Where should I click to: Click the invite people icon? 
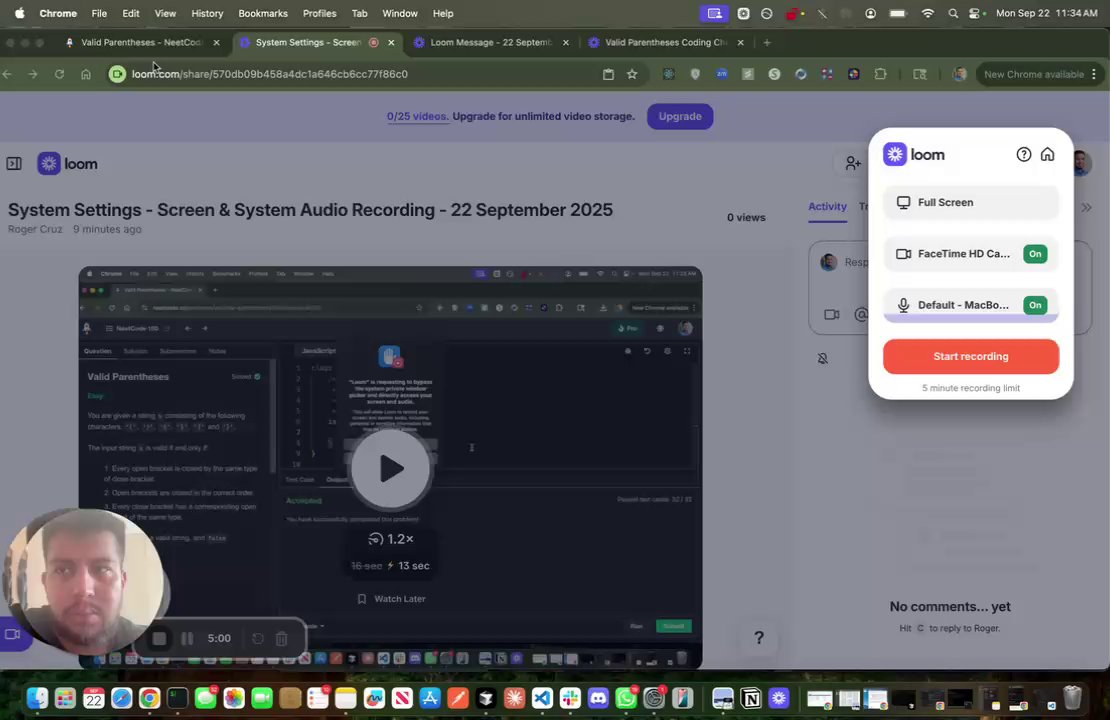853,164
